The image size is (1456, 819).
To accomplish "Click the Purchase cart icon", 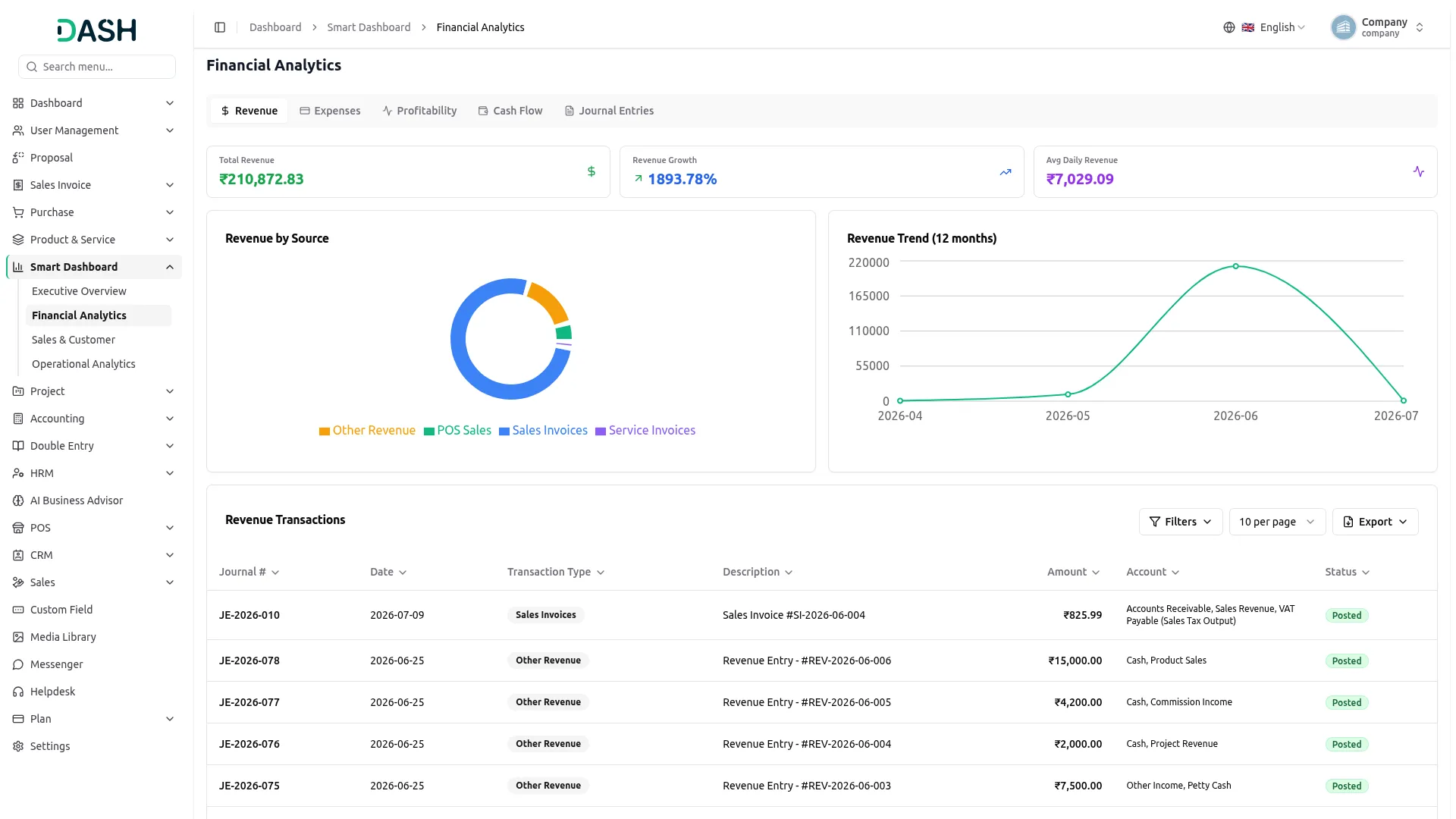I will (18, 212).
